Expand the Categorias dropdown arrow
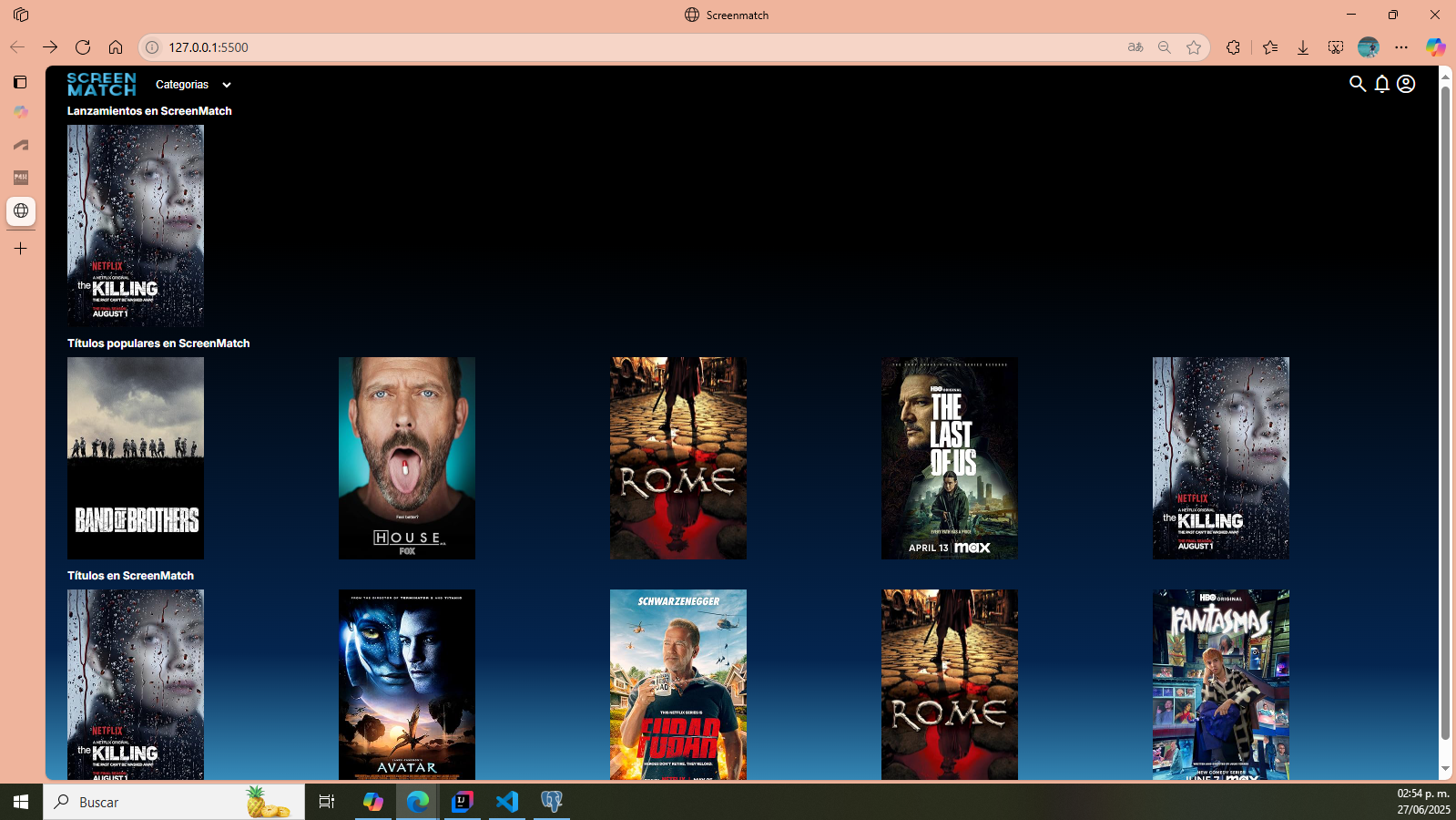The width and height of the screenshot is (1456, 820). pos(227,85)
